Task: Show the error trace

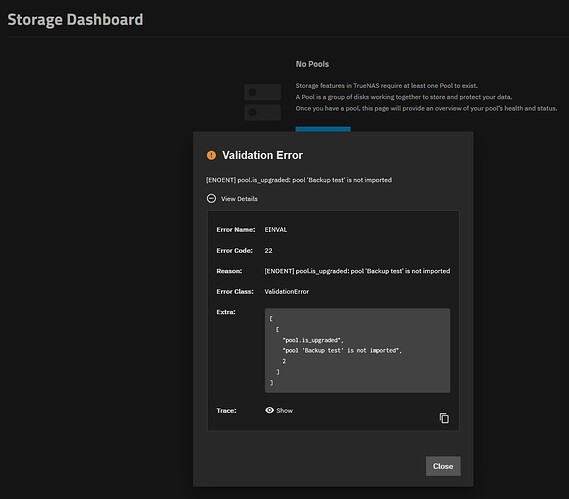Action: pos(279,410)
